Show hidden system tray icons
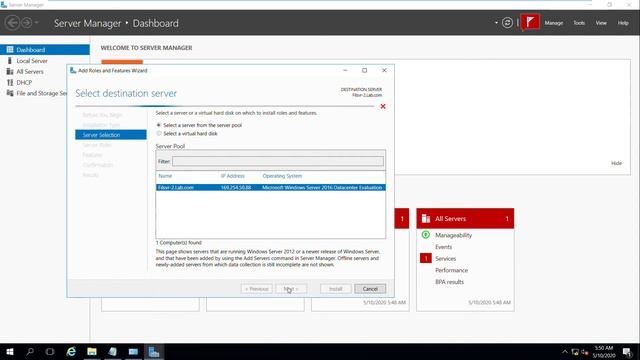 tap(564, 352)
